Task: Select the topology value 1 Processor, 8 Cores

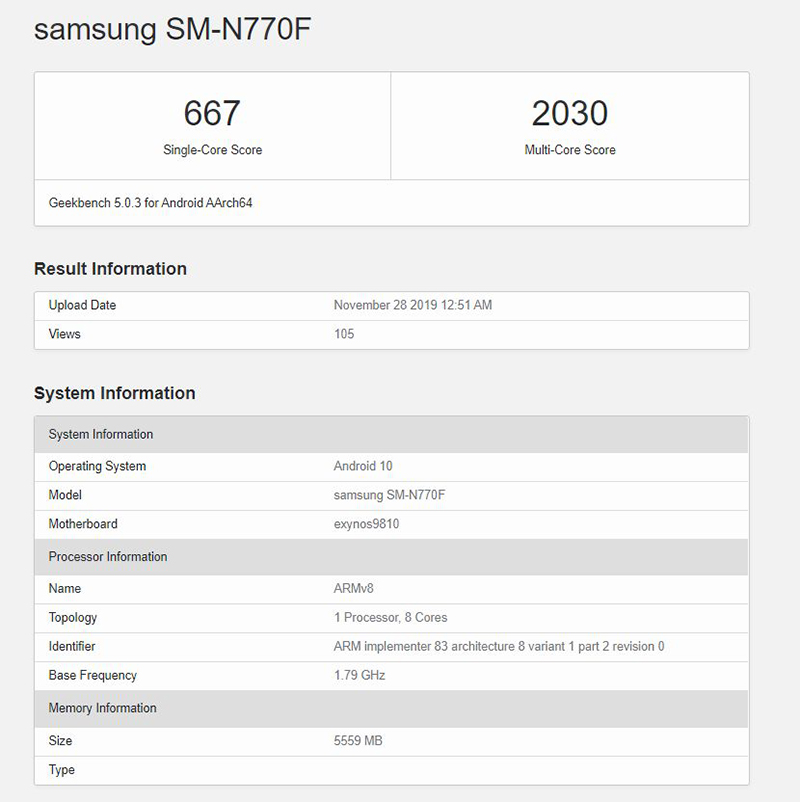Action: click(x=391, y=618)
